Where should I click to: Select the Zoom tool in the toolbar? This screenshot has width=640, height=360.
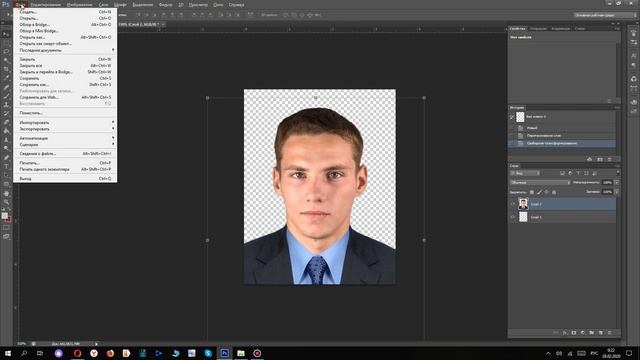pos(6,202)
